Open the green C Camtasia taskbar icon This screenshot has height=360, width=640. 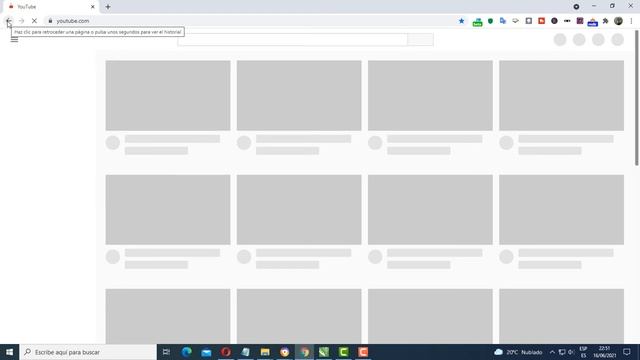pos(344,352)
